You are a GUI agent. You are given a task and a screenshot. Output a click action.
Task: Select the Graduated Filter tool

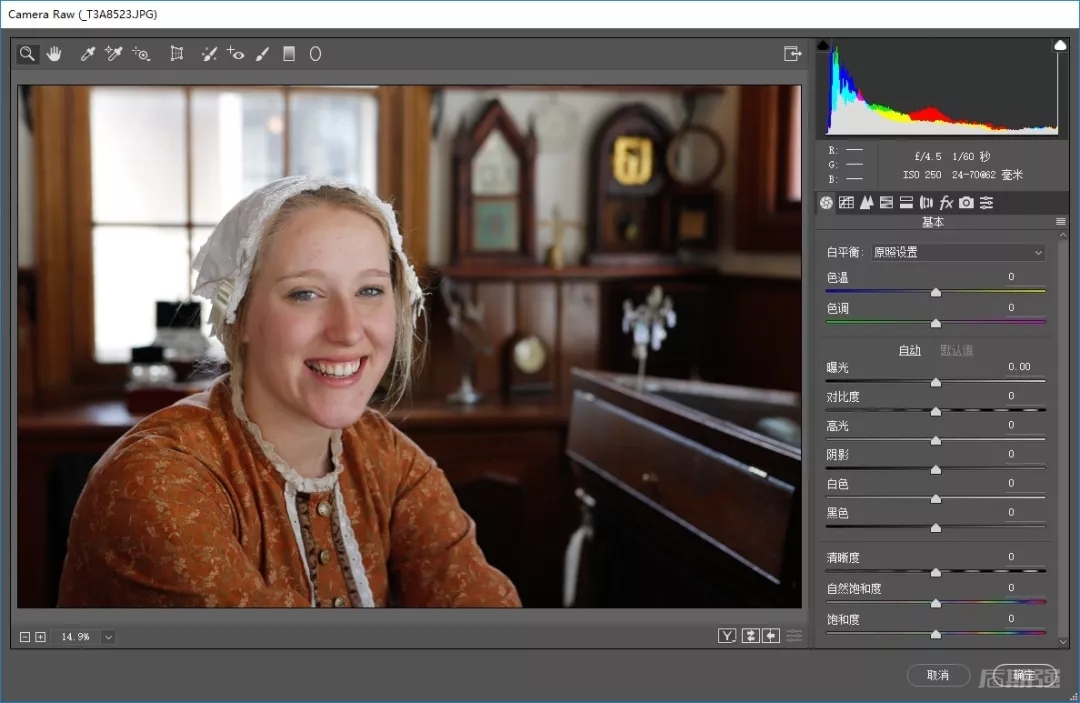pyautogui.click(x=289, y=54)
